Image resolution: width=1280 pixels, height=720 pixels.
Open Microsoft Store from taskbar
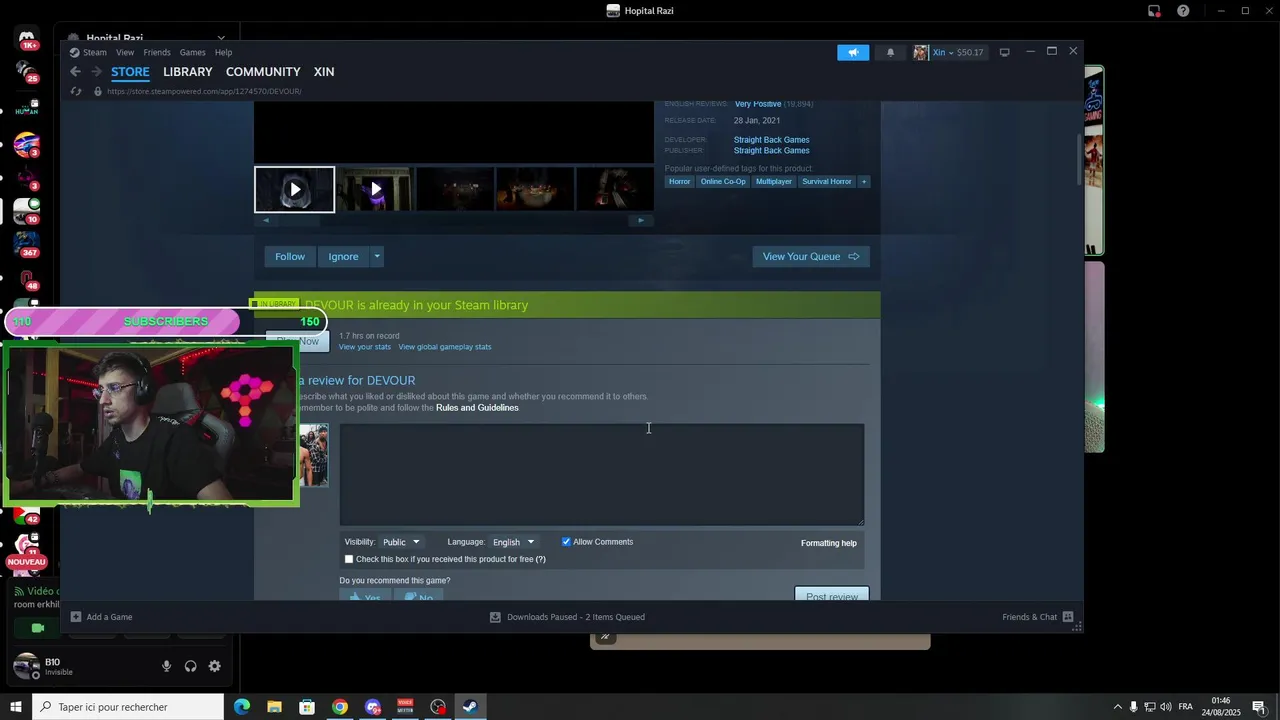[x=307, y=707]
